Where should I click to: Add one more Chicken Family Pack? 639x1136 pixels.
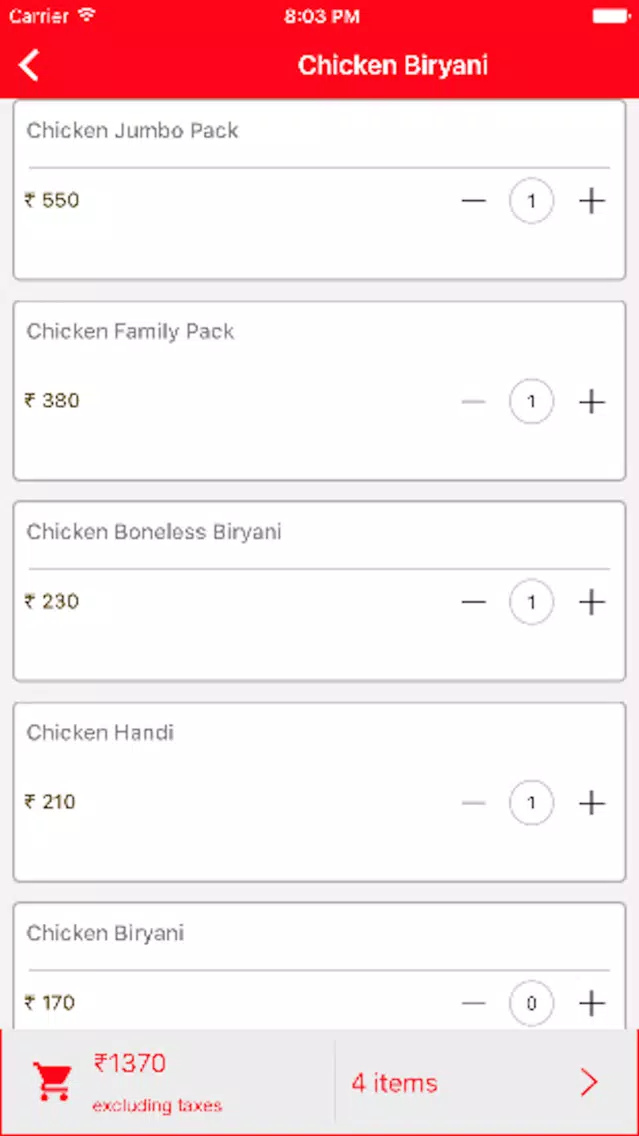pos(592,401)
